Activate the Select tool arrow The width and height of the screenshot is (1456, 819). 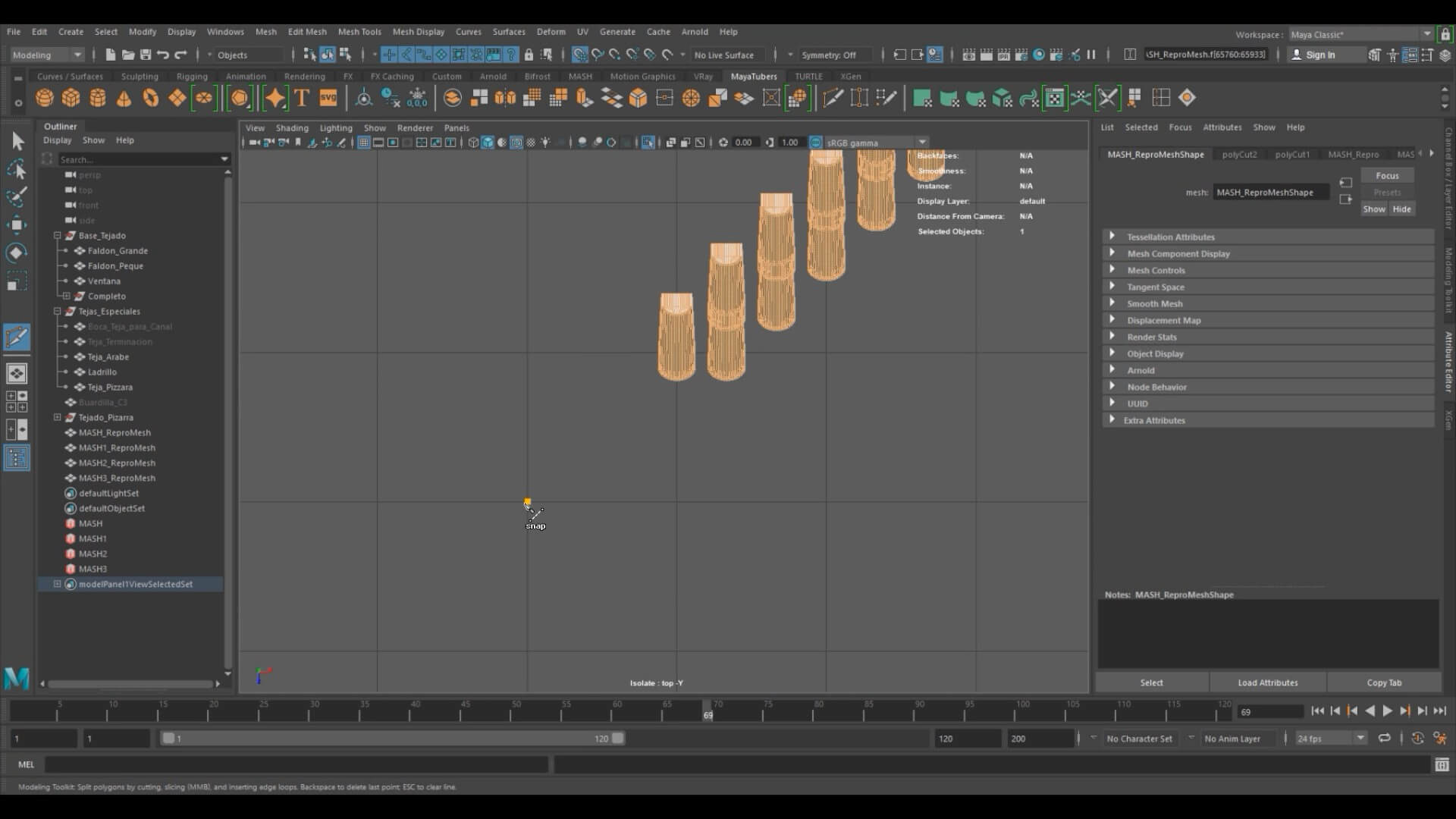17,141
